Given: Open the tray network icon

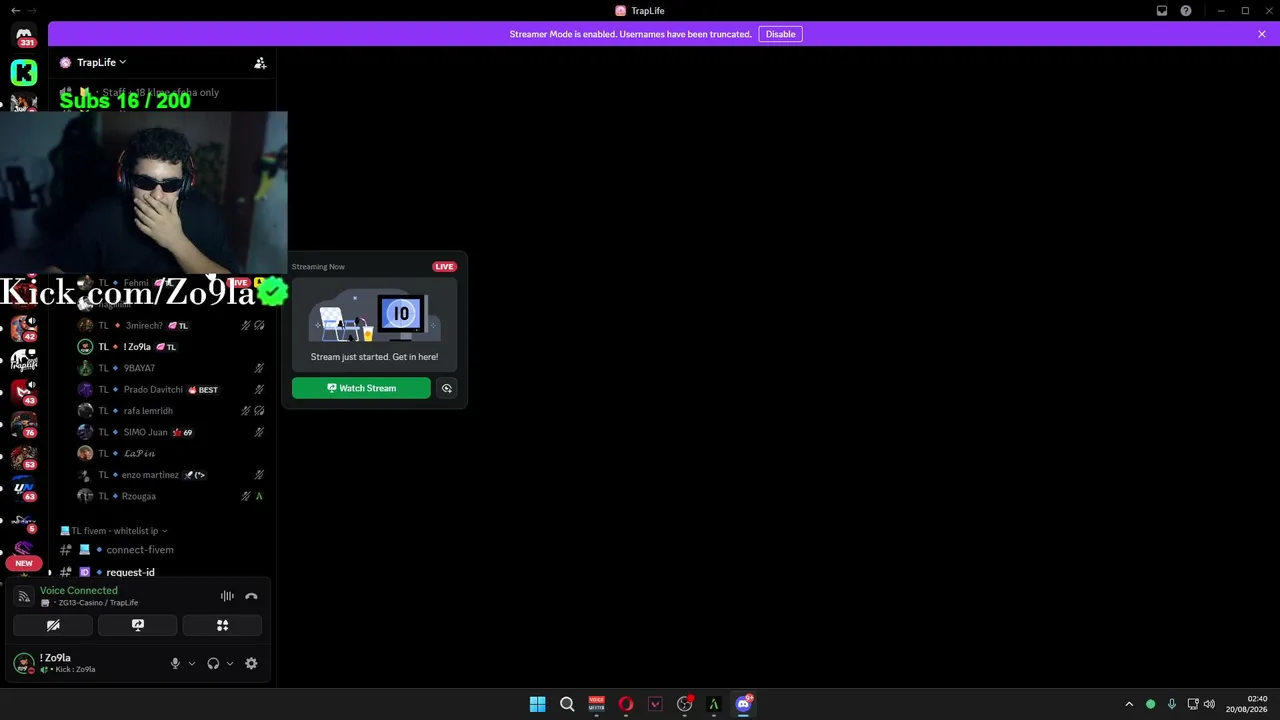Looking at the screenshot, I should tap(1192, 704).
